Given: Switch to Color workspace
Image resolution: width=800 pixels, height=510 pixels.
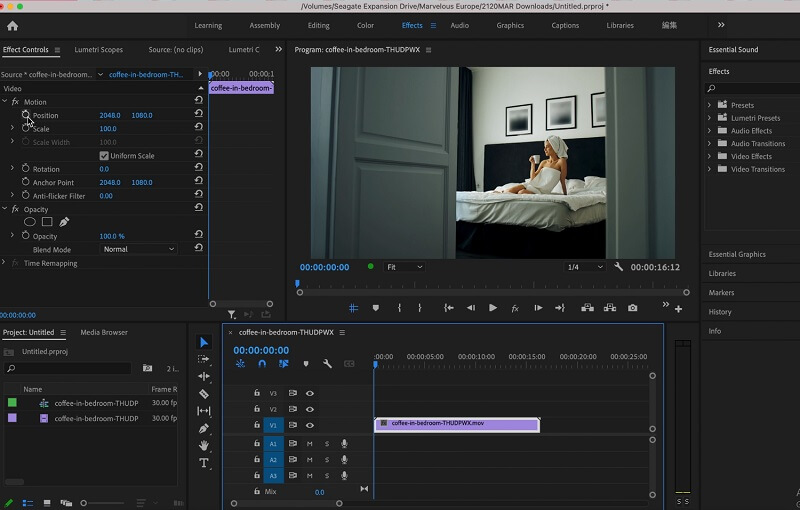Looking at the screenshot, I should click(365, 26).
